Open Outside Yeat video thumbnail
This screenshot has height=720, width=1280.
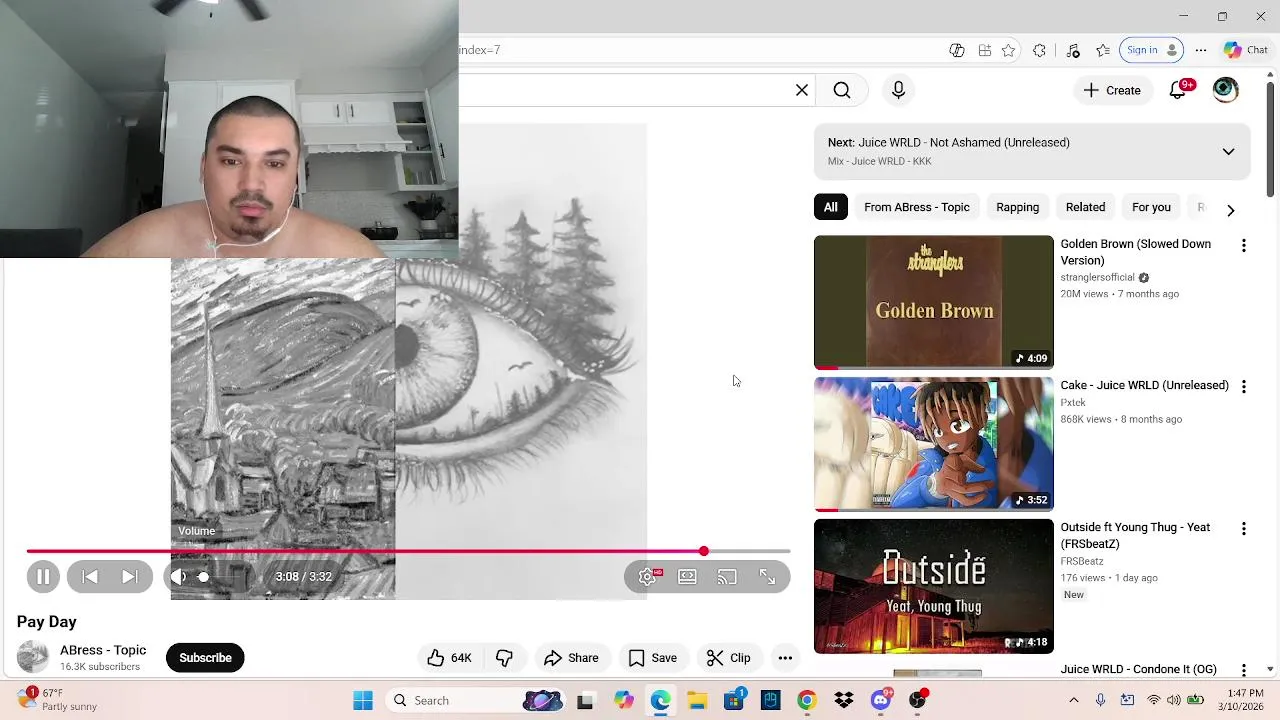(934, 586)
